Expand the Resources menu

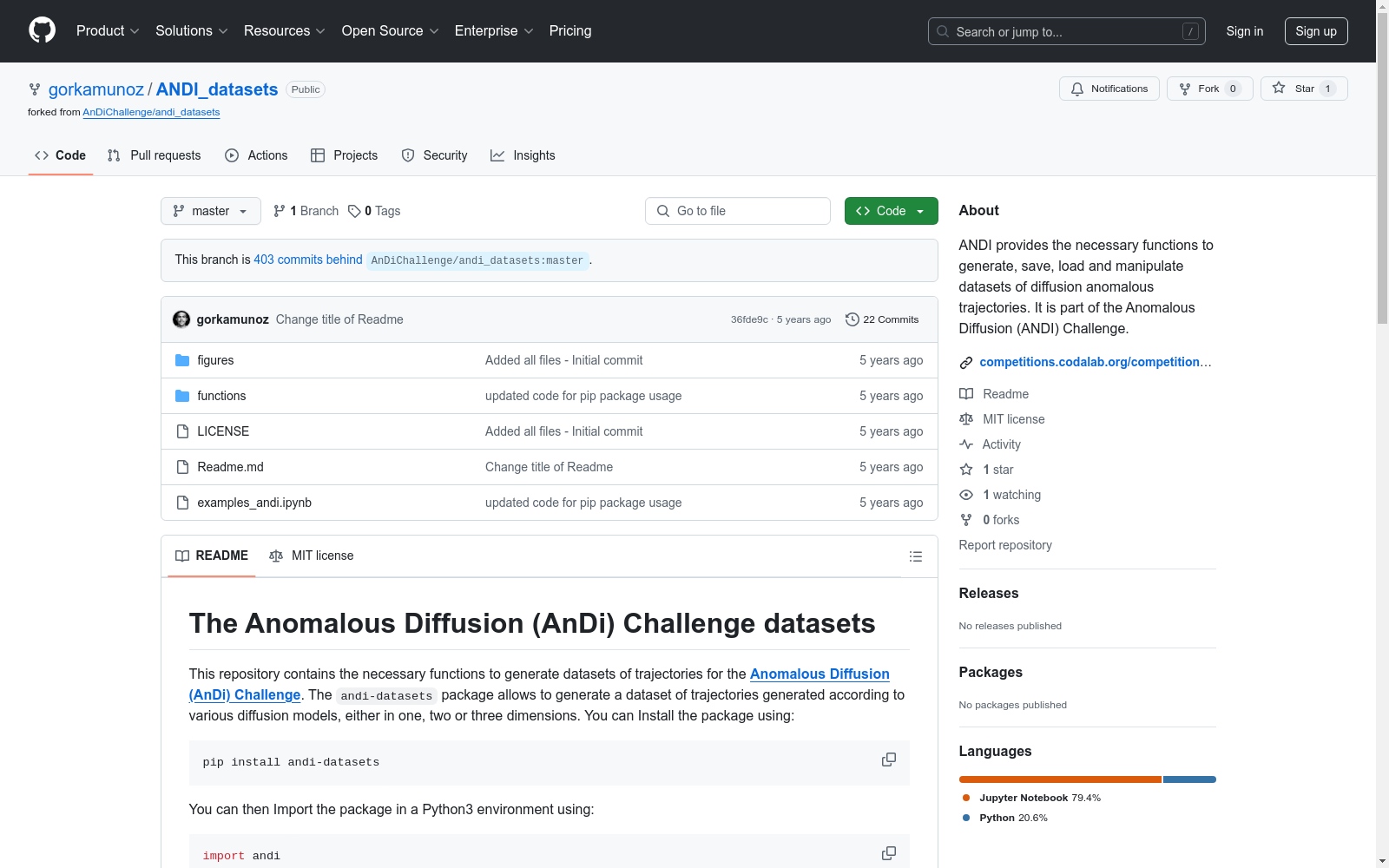pos(285,30)
